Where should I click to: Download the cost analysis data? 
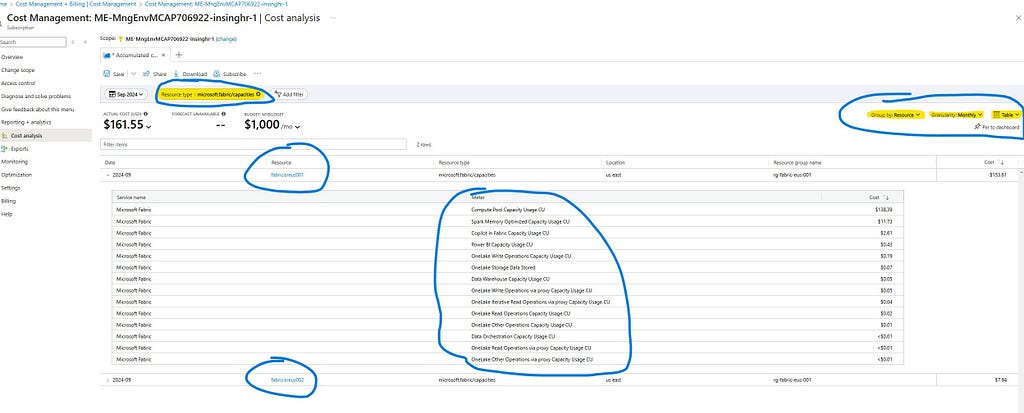point(190,74)
